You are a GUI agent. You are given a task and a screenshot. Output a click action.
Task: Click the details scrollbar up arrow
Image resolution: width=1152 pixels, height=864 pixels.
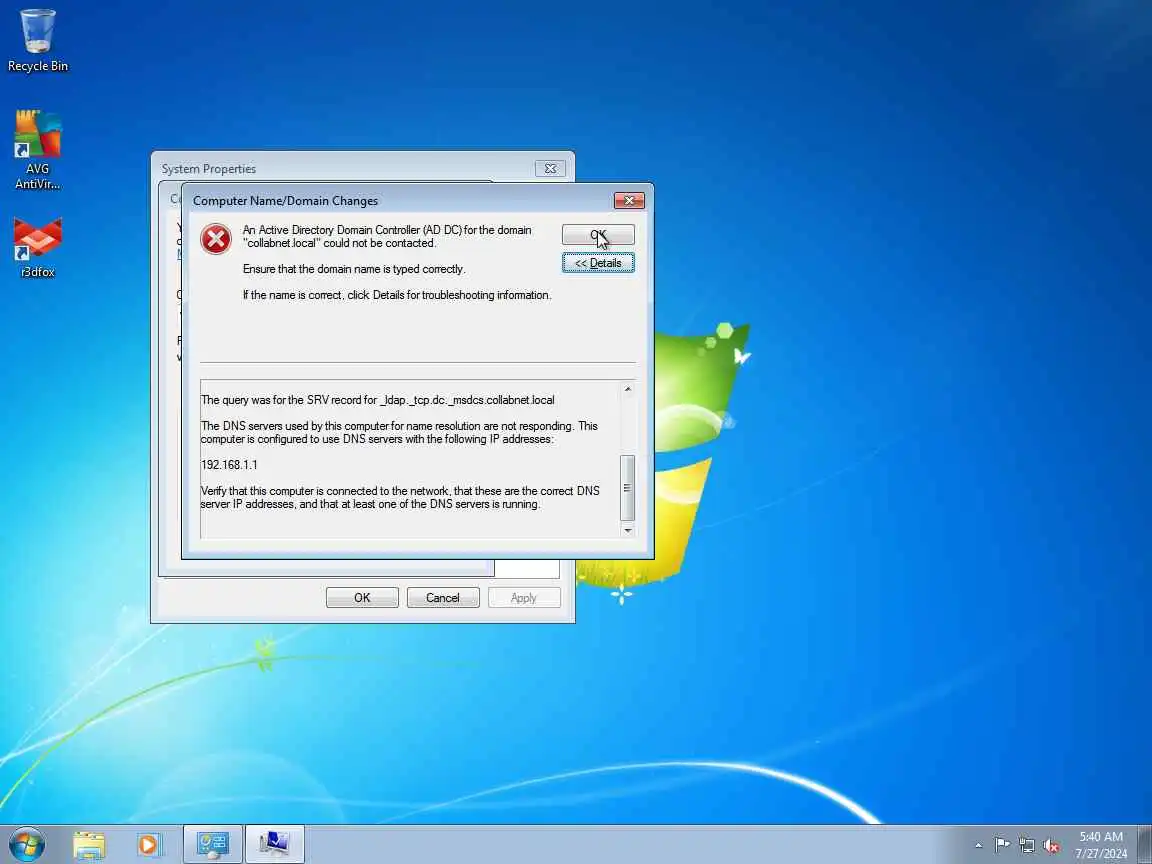coord(627,389)
